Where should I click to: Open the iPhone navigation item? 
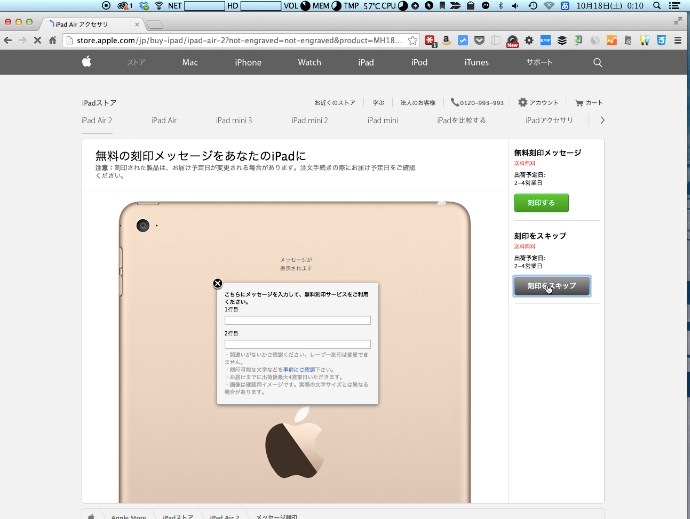pos(248,63)
